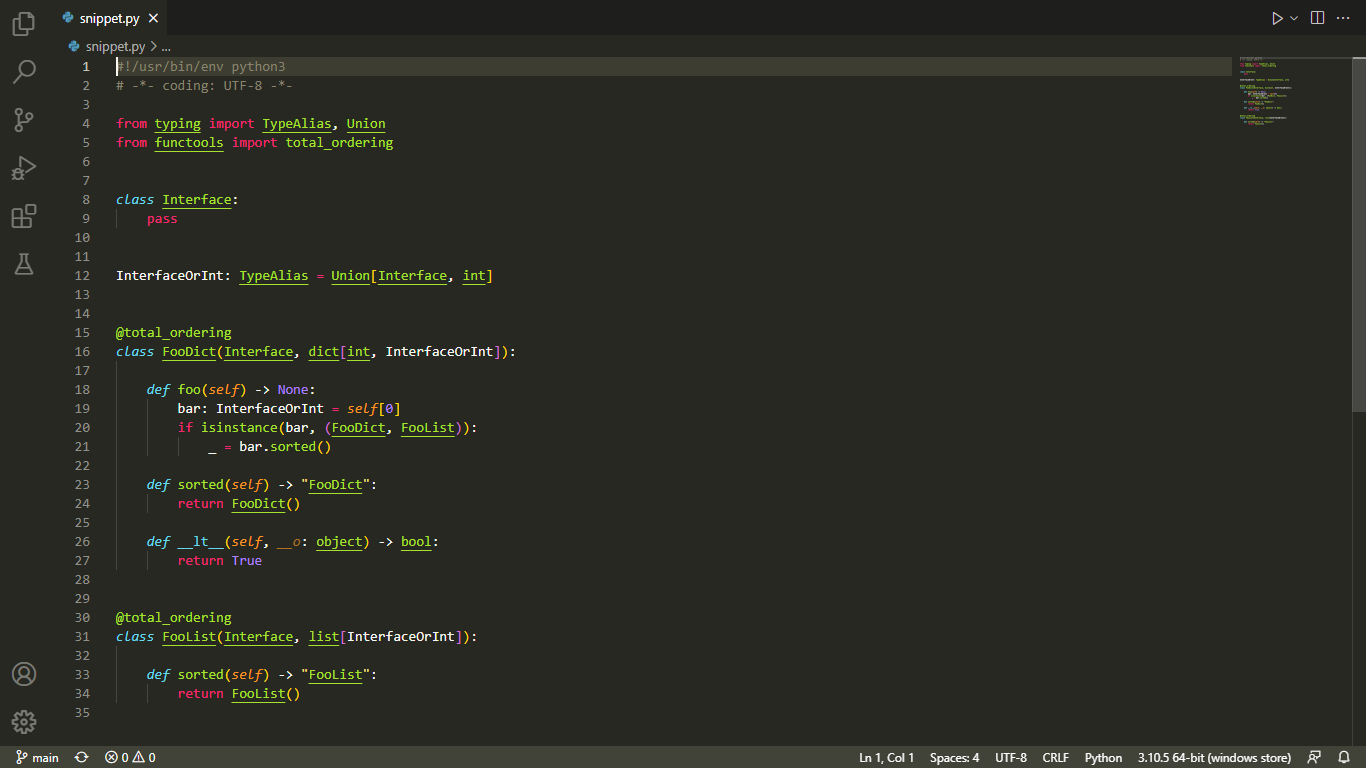The image size is (1366, 768).
Task: Open the Testing flask panel
Action: coord(23,264)
